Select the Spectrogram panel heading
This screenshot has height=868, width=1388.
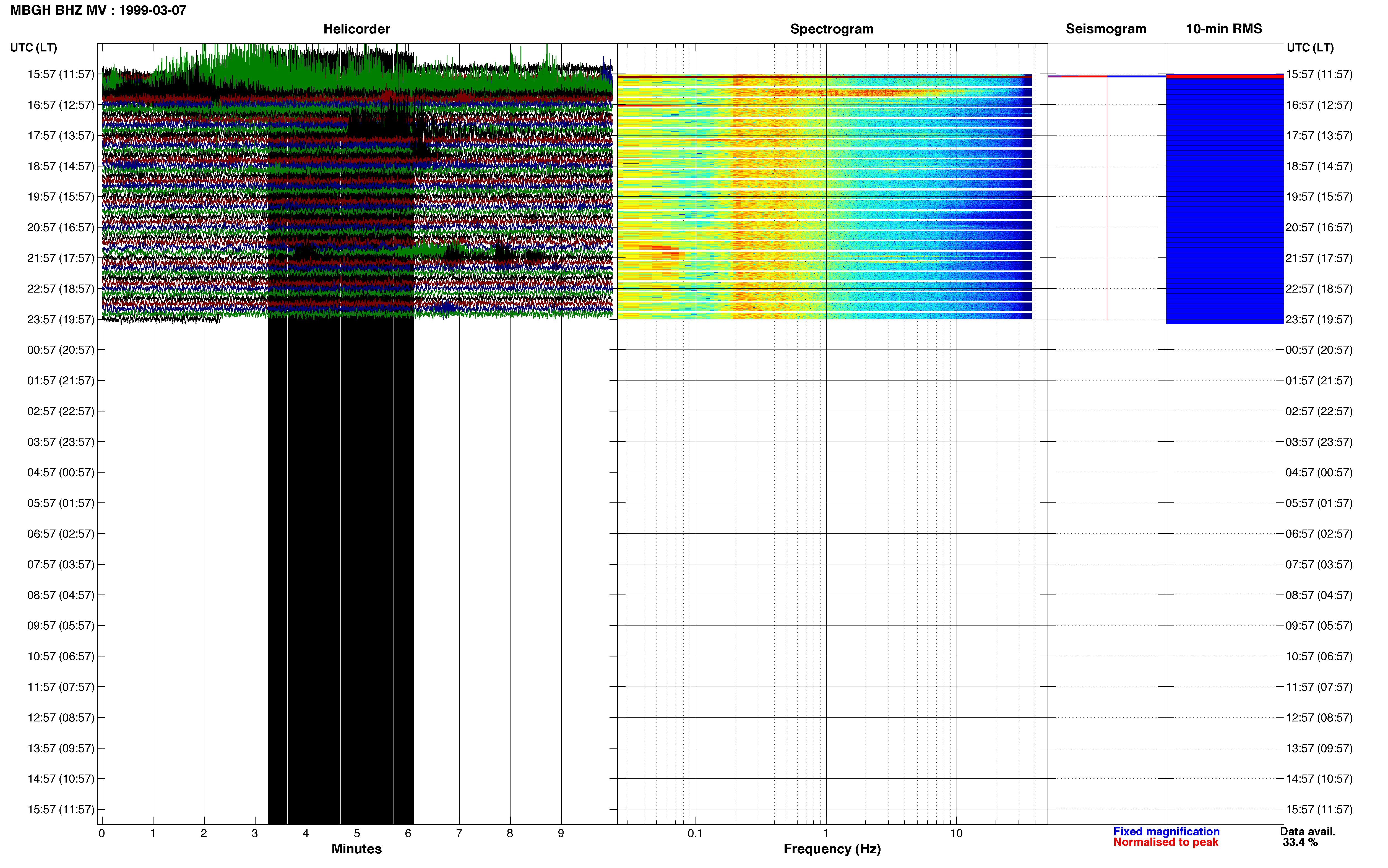(832, 29)
